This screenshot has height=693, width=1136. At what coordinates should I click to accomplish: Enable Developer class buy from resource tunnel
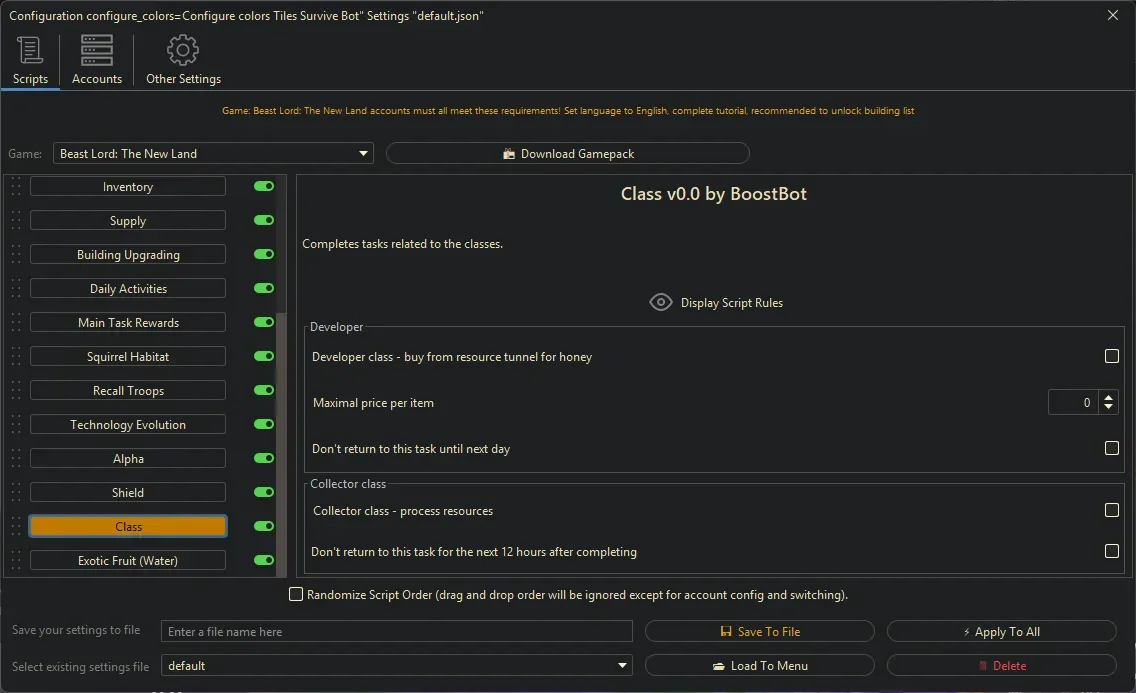(x=1111, y=356)
